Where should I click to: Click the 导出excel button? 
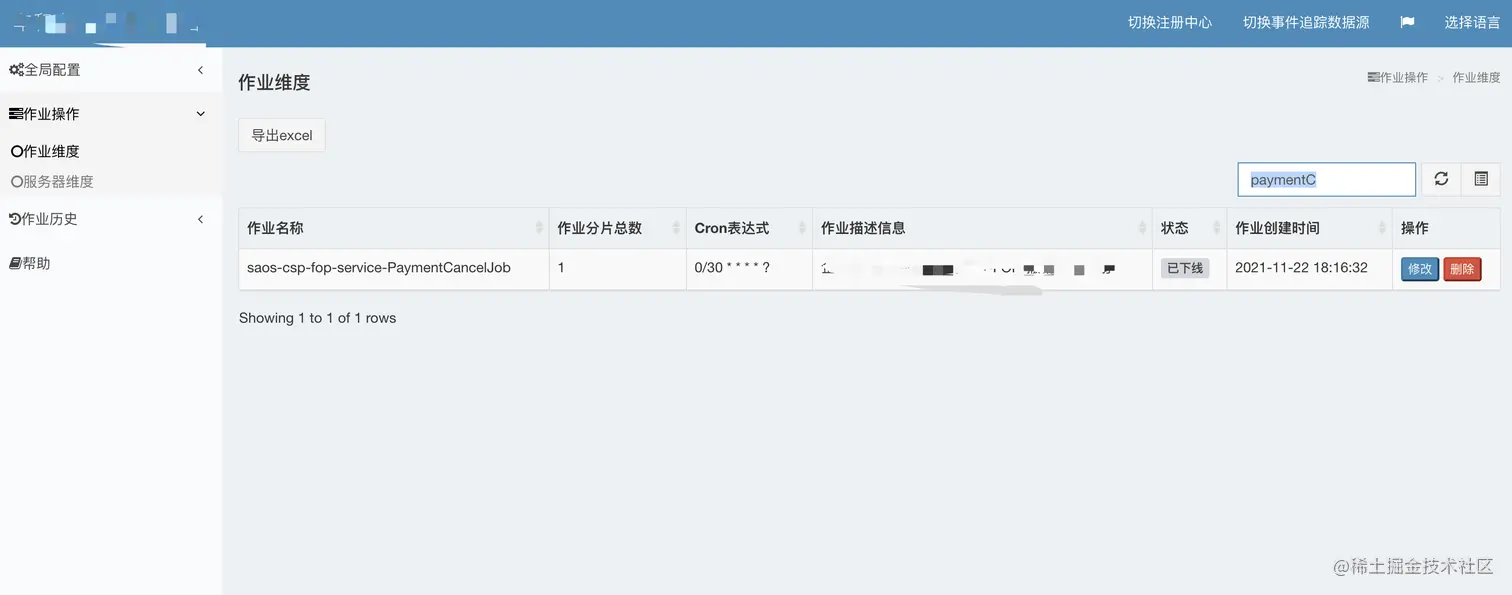pos(282,136)
